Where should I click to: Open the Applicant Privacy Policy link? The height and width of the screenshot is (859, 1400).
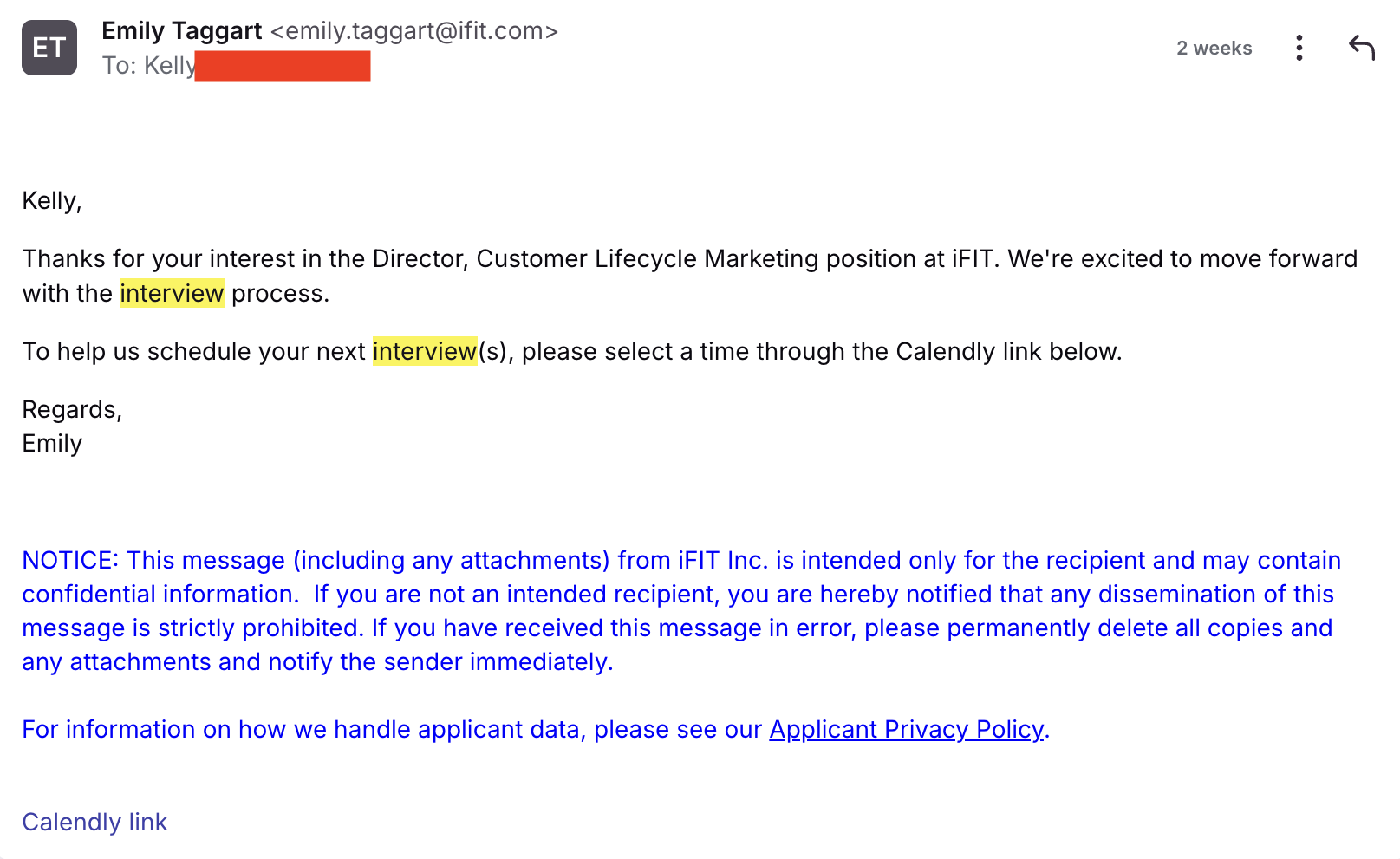907,730
